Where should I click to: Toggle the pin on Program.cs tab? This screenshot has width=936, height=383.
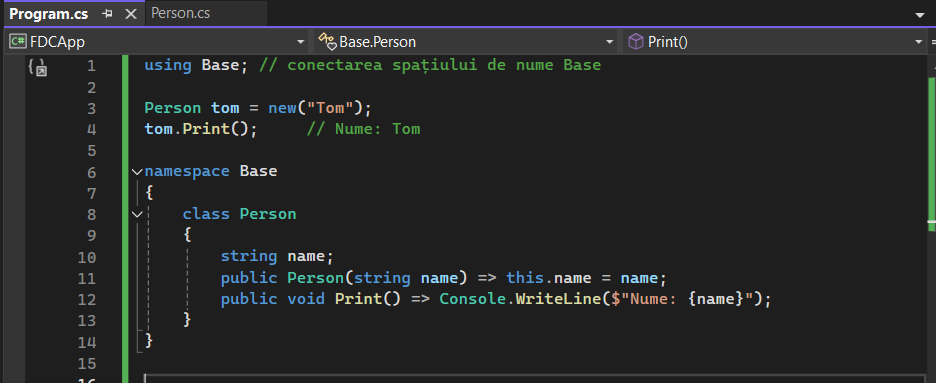pyautogui.click(x=107, y=14)
